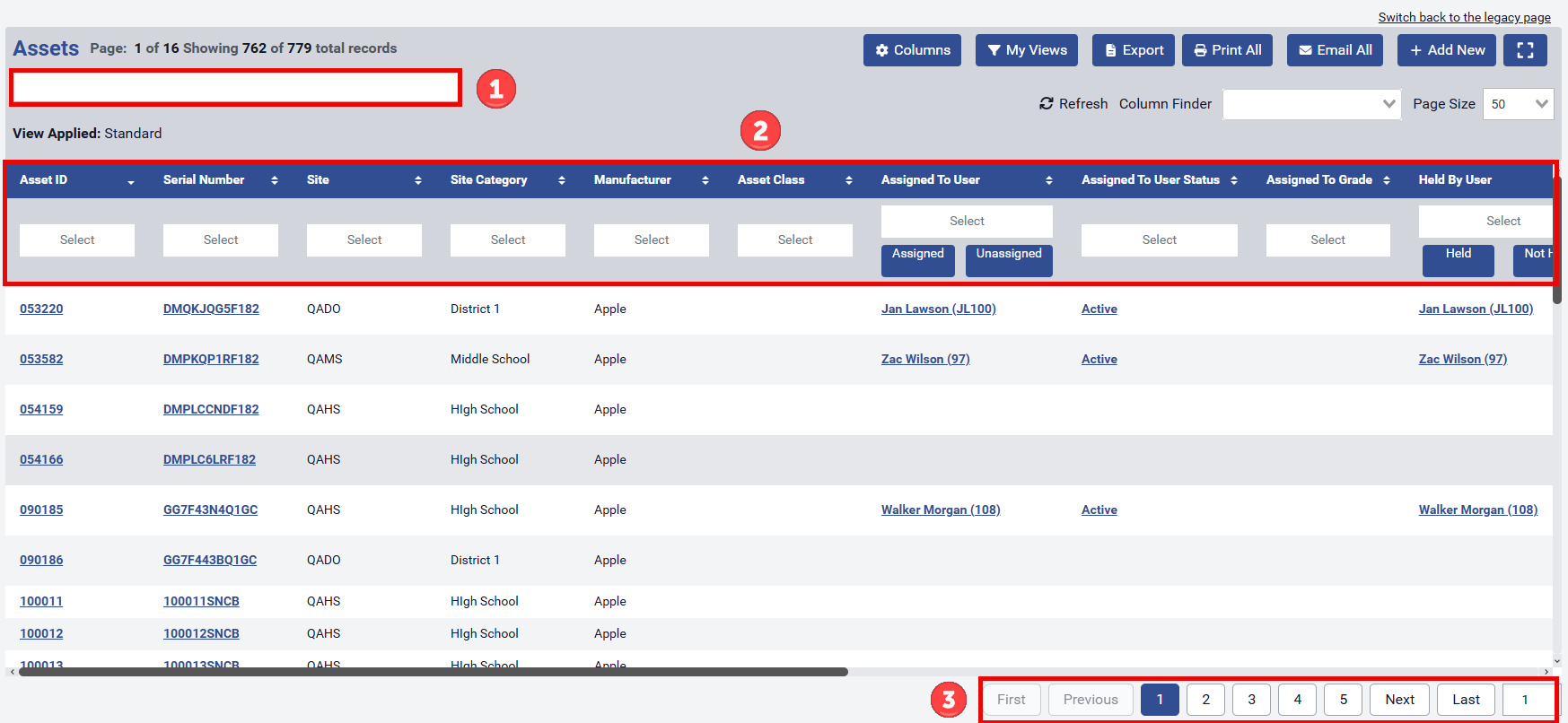Click the horizontal scrollbar under table
The width and height of the screenshot is (1568, 723).
point(434,672)
